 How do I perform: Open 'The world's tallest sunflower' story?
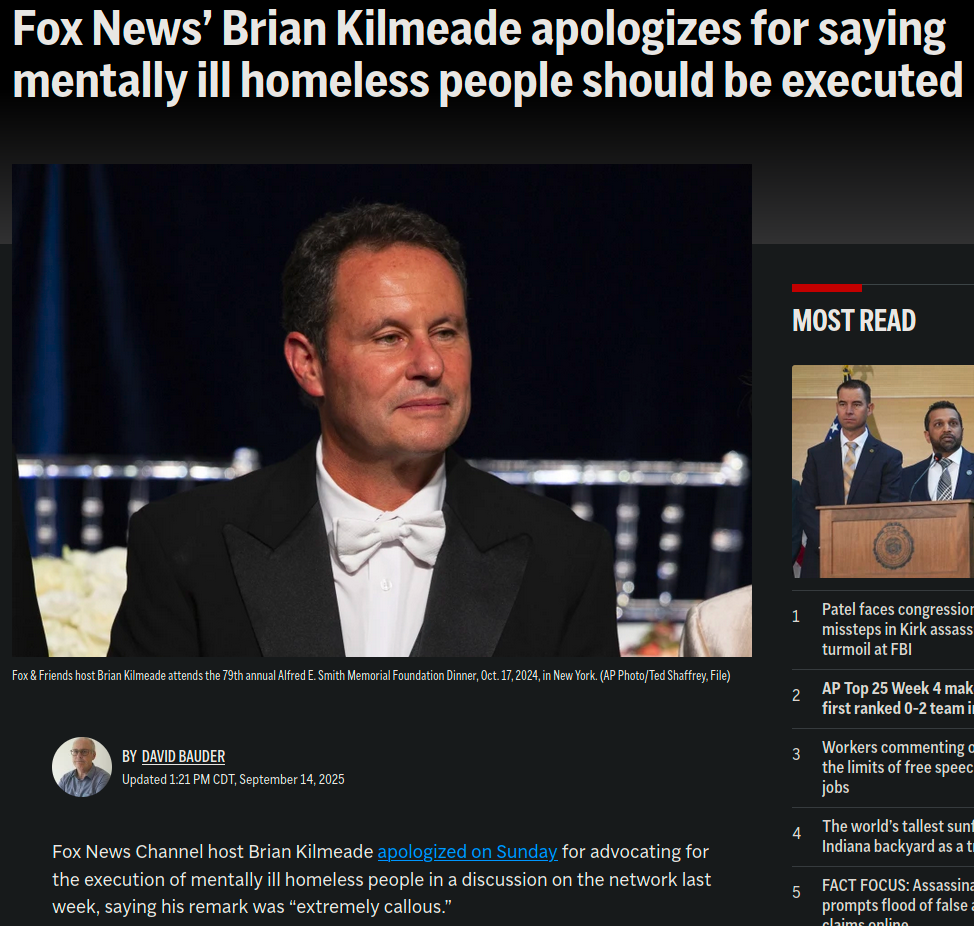click(898, 836)
